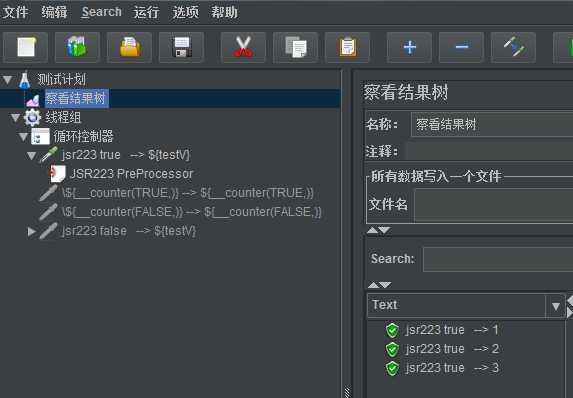Select JSR223 PreProcessor in the tree
Viewport: 573px width, 398px height.
tap(131, 174)
